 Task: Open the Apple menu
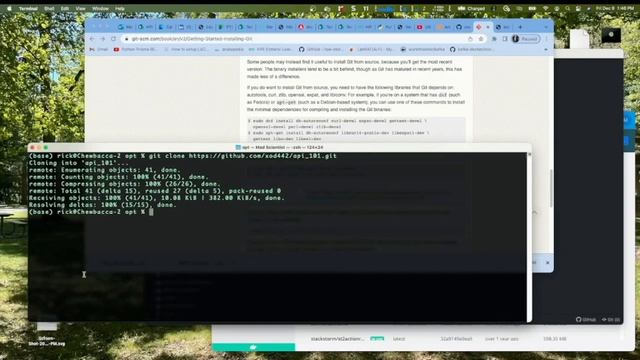9,8
